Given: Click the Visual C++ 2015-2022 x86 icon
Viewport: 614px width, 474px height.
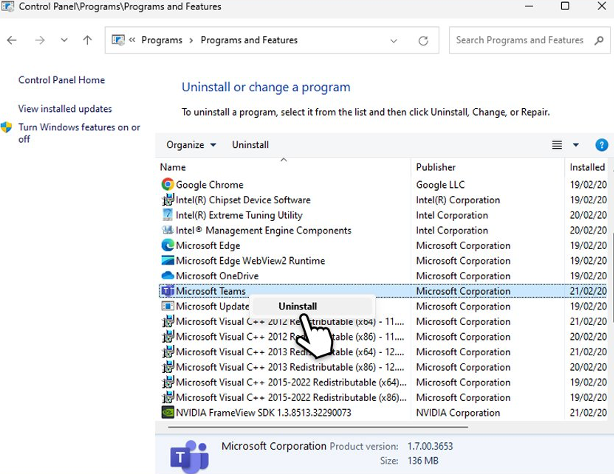Looking at the screenshot, I should (x=168, y=397).
